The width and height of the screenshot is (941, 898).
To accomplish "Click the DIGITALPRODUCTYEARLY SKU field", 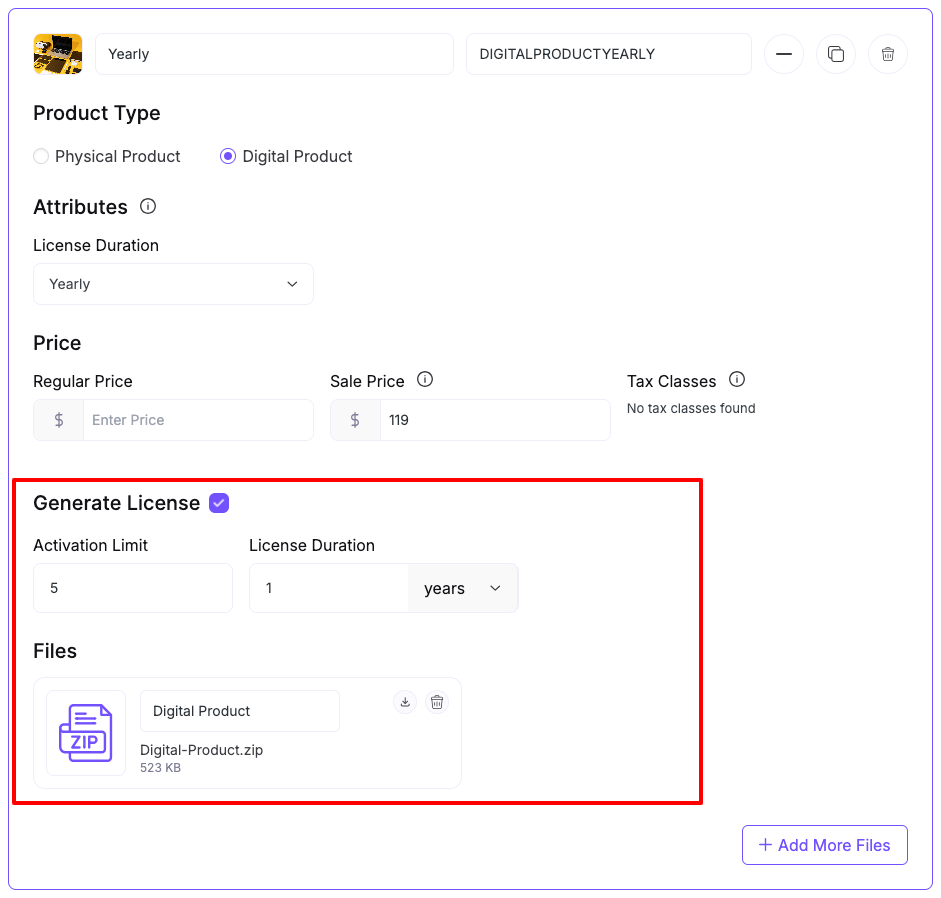I will click(608, 54).
